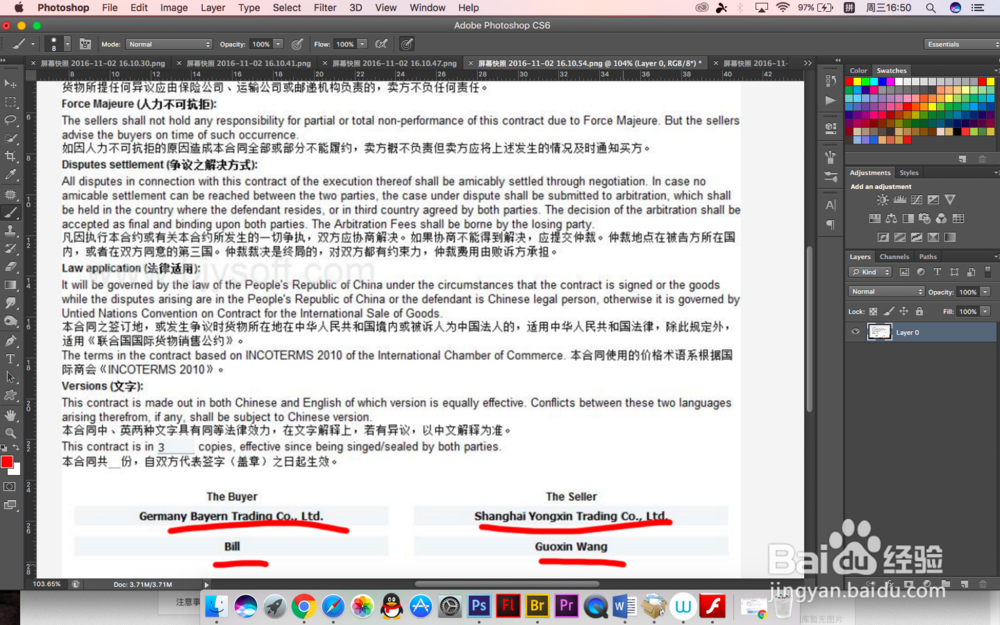Open the layer filter Kind dropdown

coord(871,272)
